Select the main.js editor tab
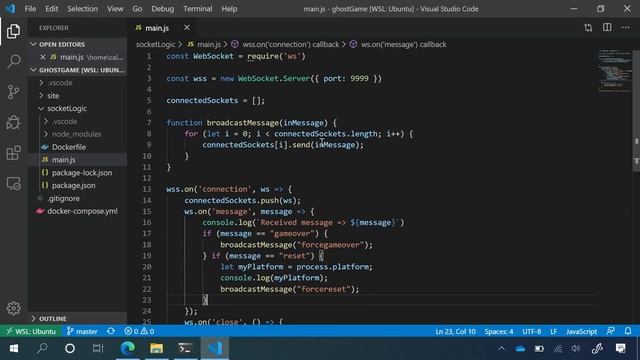 point(157,28)
